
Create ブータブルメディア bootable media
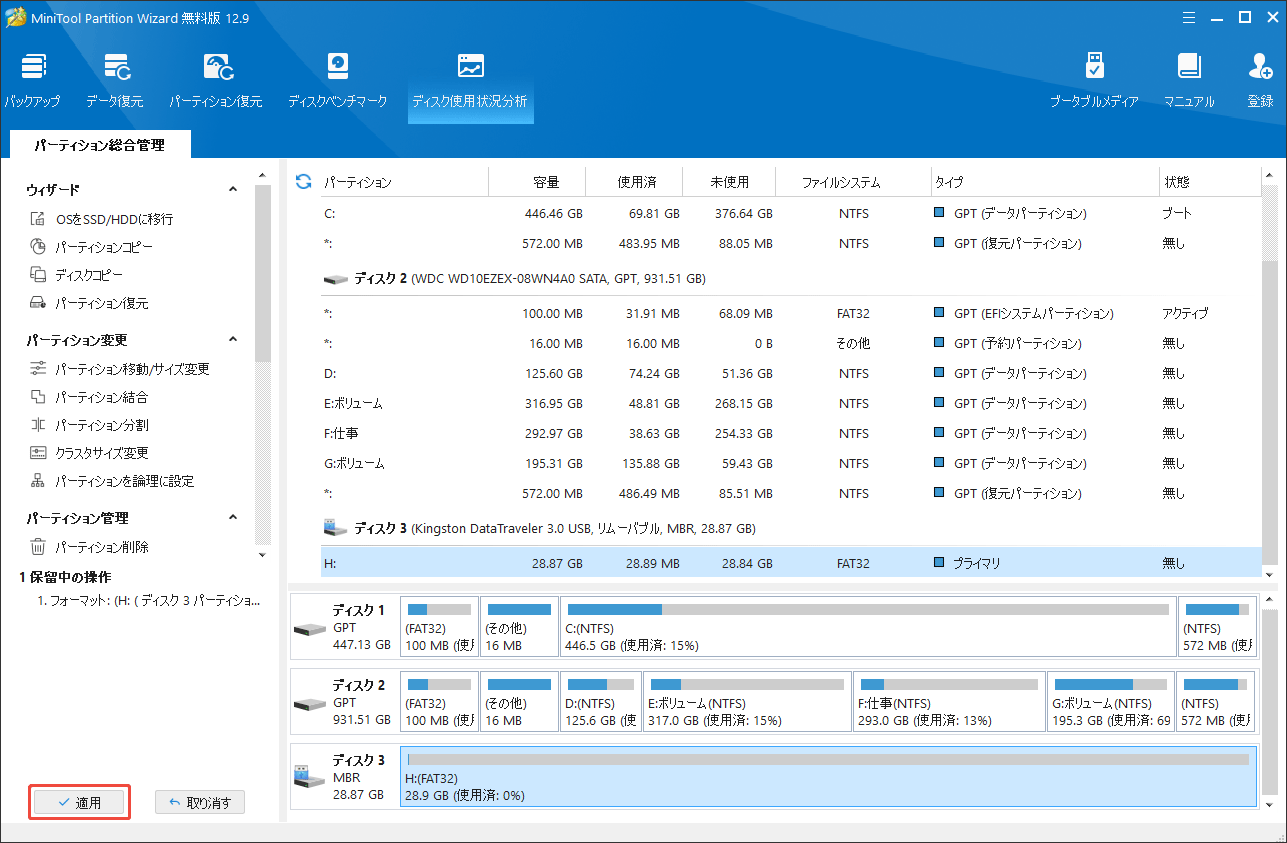(x=1094, y=82)
